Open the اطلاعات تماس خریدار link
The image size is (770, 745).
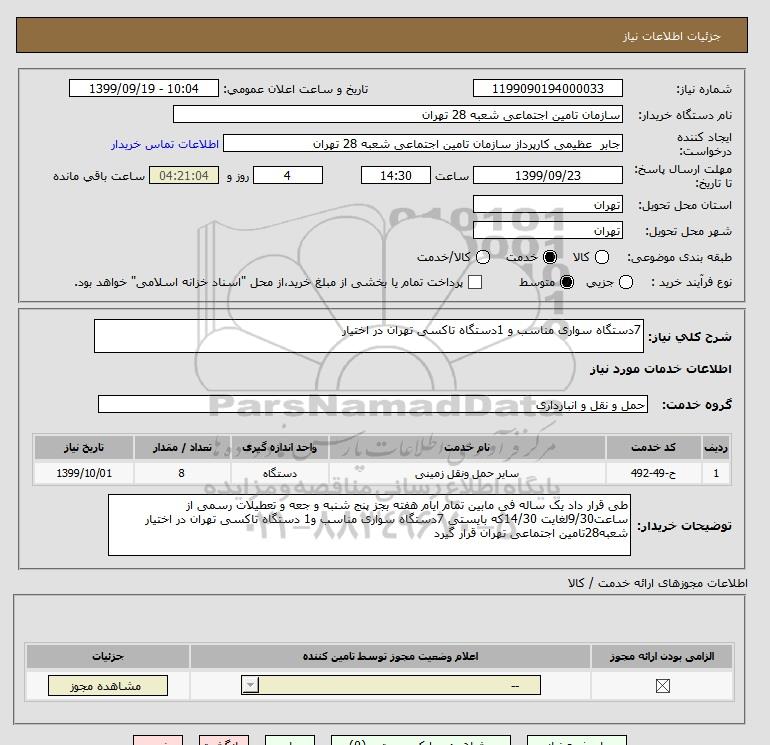pos(165,144)
